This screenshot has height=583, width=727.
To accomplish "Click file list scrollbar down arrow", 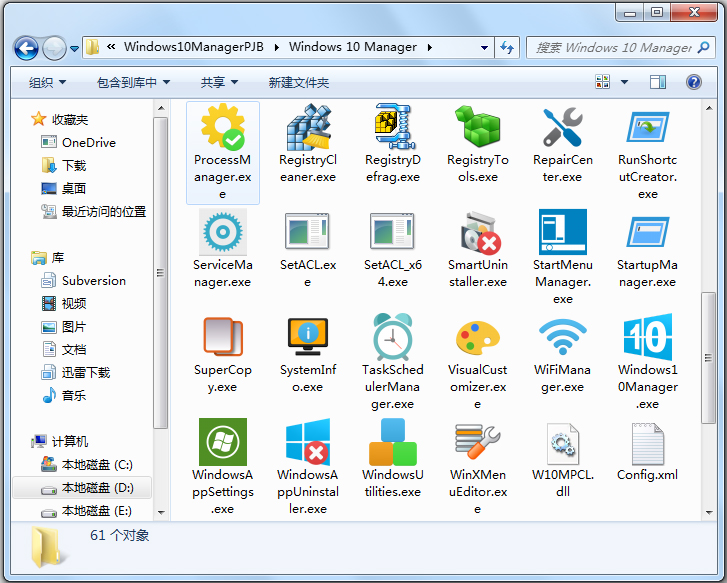I will pos(709,513).
